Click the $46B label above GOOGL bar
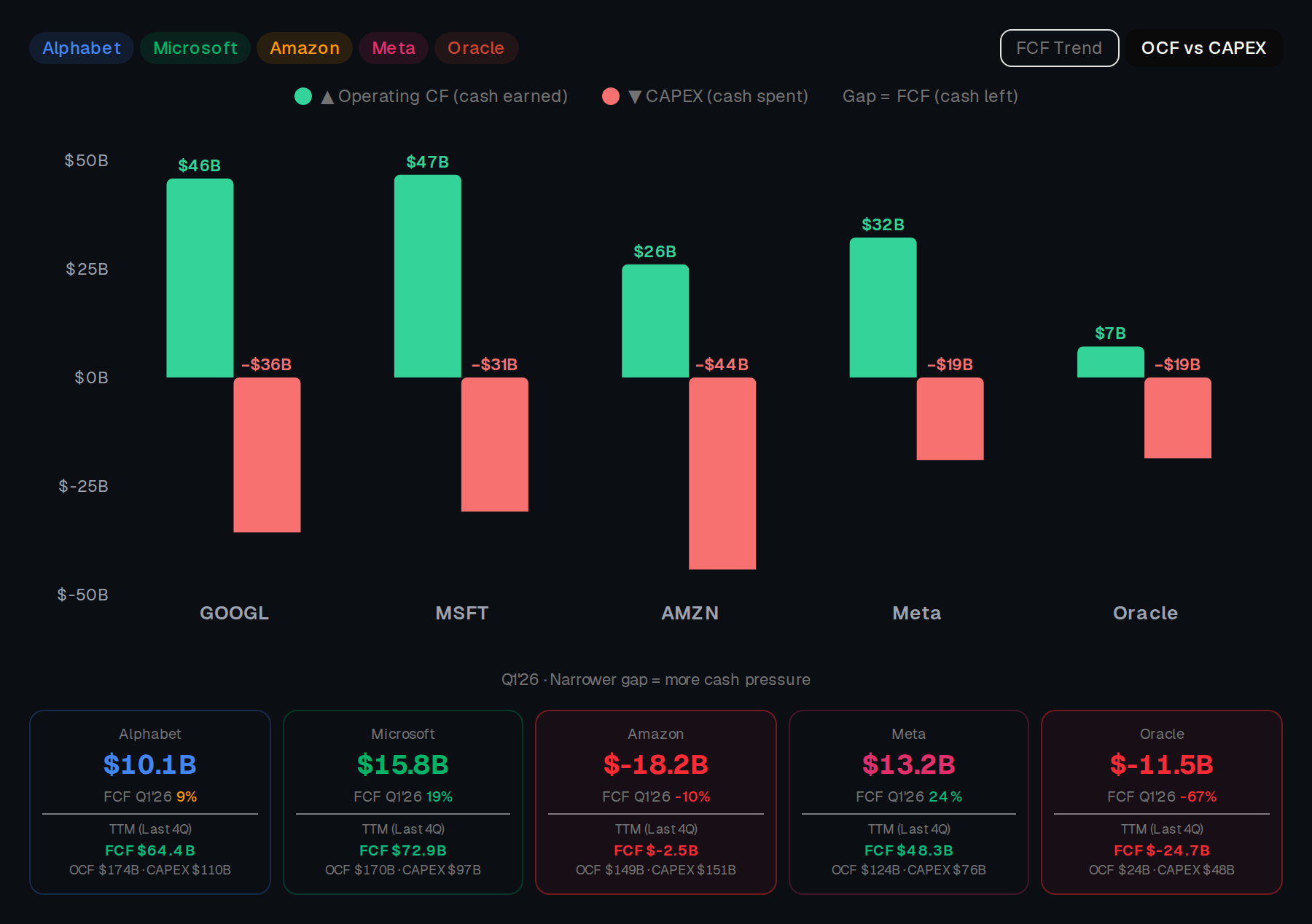 [200, 165]
